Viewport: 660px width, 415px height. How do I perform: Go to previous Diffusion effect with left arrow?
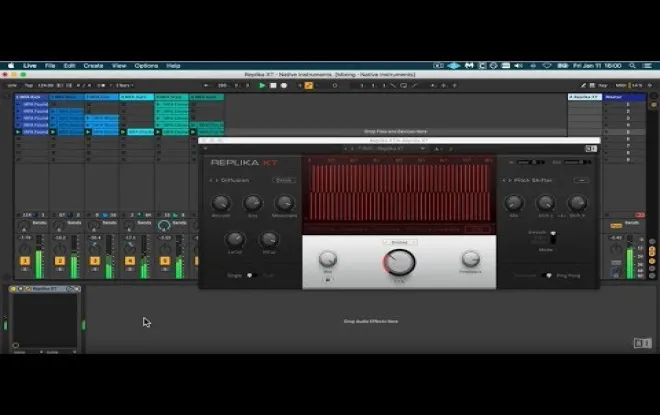tap(211, 180)
